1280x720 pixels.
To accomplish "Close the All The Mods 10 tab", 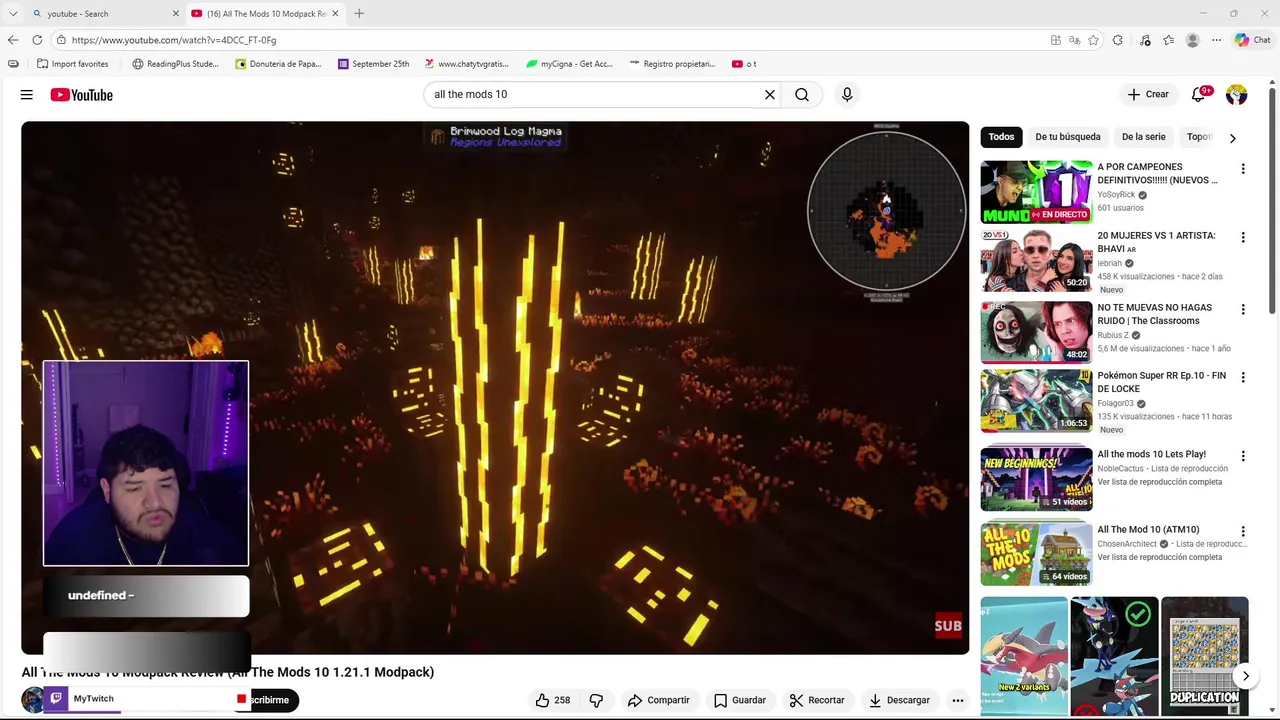I will click(x=335, y=13).
